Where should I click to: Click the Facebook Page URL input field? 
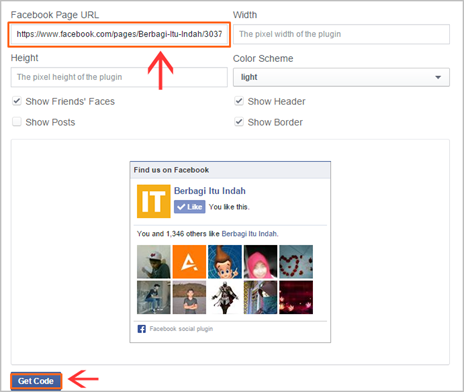click(119, 34)
